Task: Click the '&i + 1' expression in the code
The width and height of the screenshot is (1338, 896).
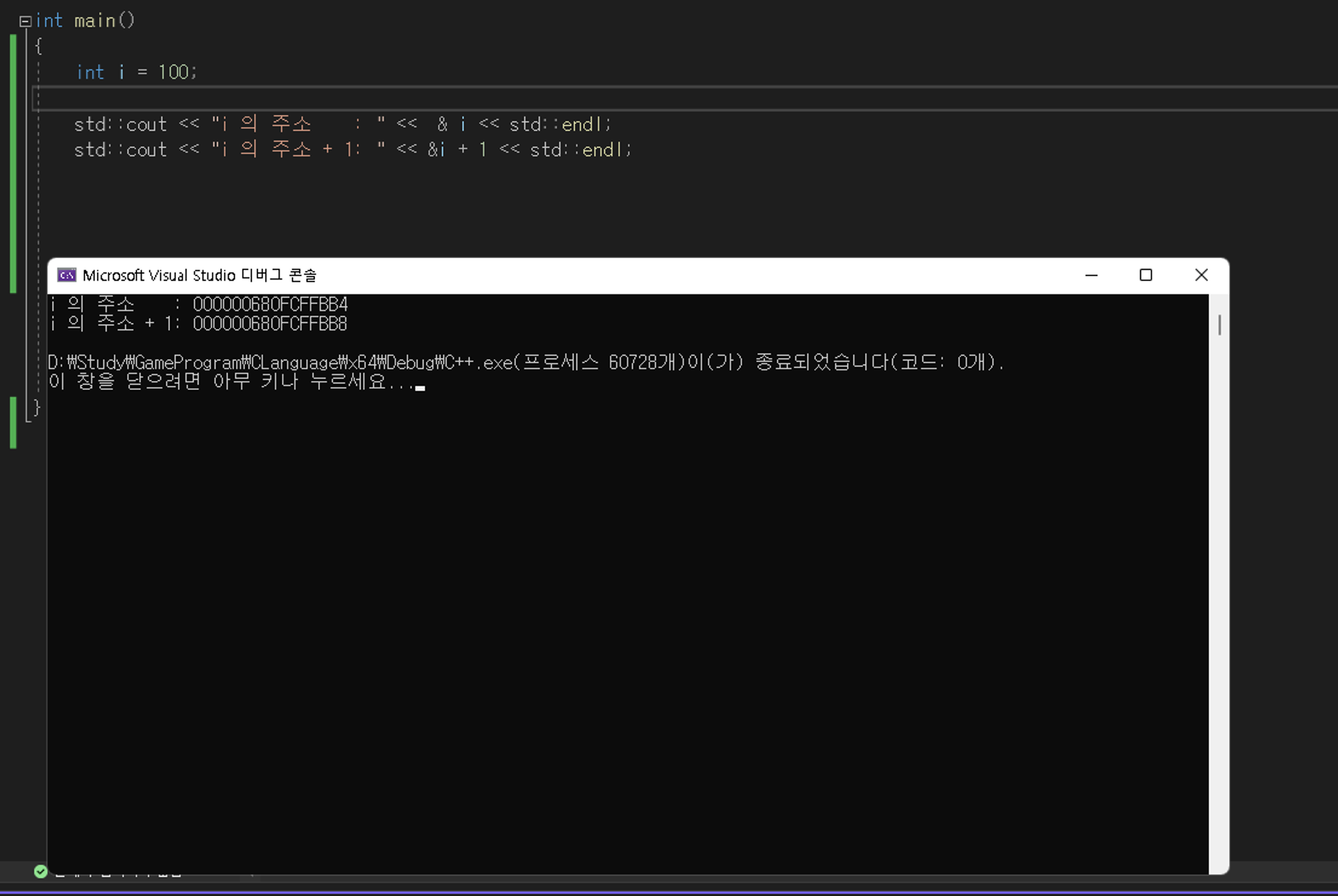Action: 457,150
